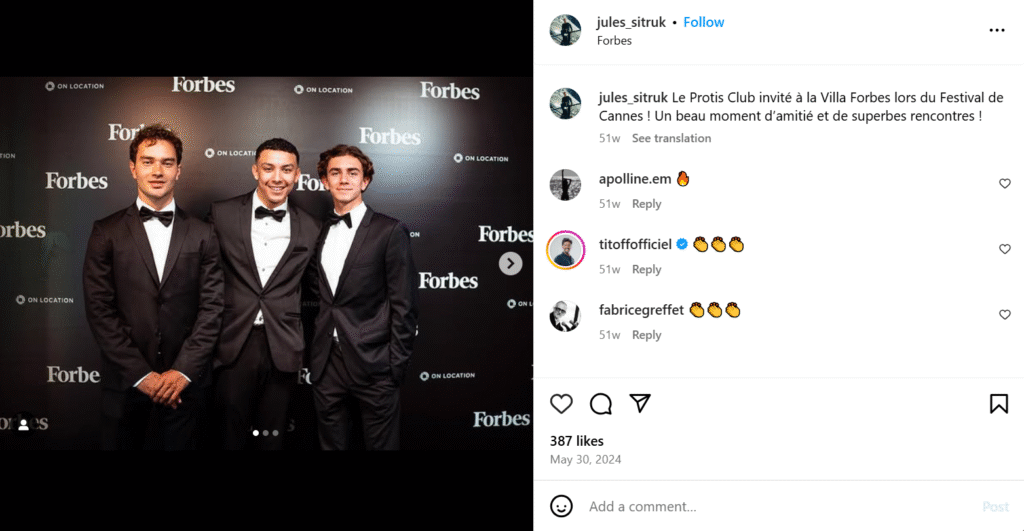The image size is (1024, 531).
Task: Open the Forbes location link
Action: click(614, 41)
